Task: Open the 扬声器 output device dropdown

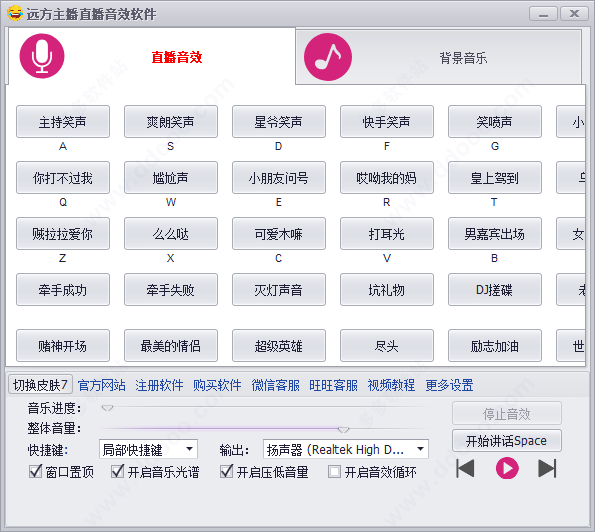Action: (346, 450)
